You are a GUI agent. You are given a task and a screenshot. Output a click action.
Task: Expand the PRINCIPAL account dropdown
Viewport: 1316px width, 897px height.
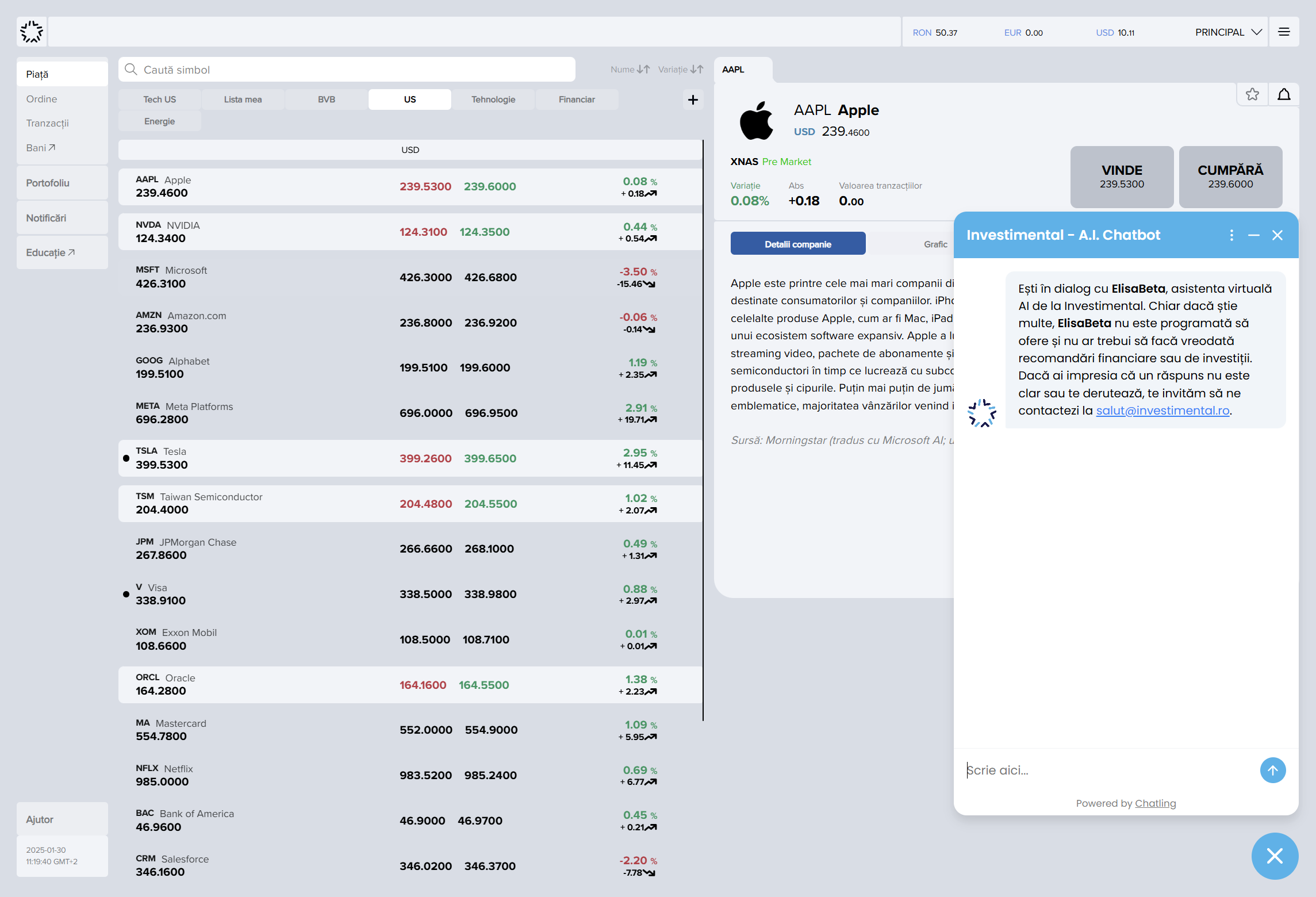(x=1229, y=32)
